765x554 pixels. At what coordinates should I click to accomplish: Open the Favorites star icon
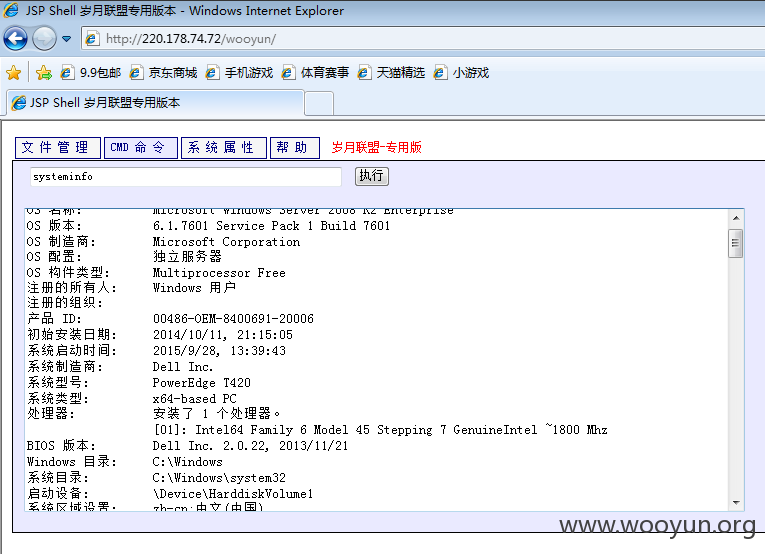(14, 73)
